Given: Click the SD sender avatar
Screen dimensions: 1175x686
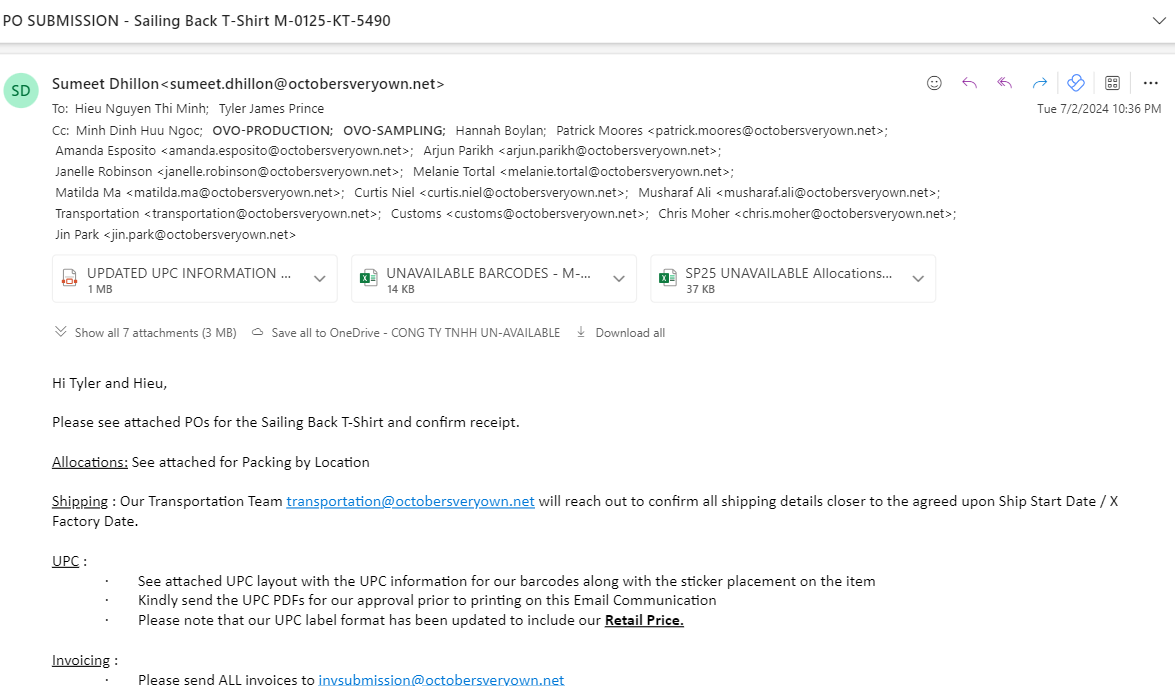Looking at the screenshot, I should tap(21, 91).
